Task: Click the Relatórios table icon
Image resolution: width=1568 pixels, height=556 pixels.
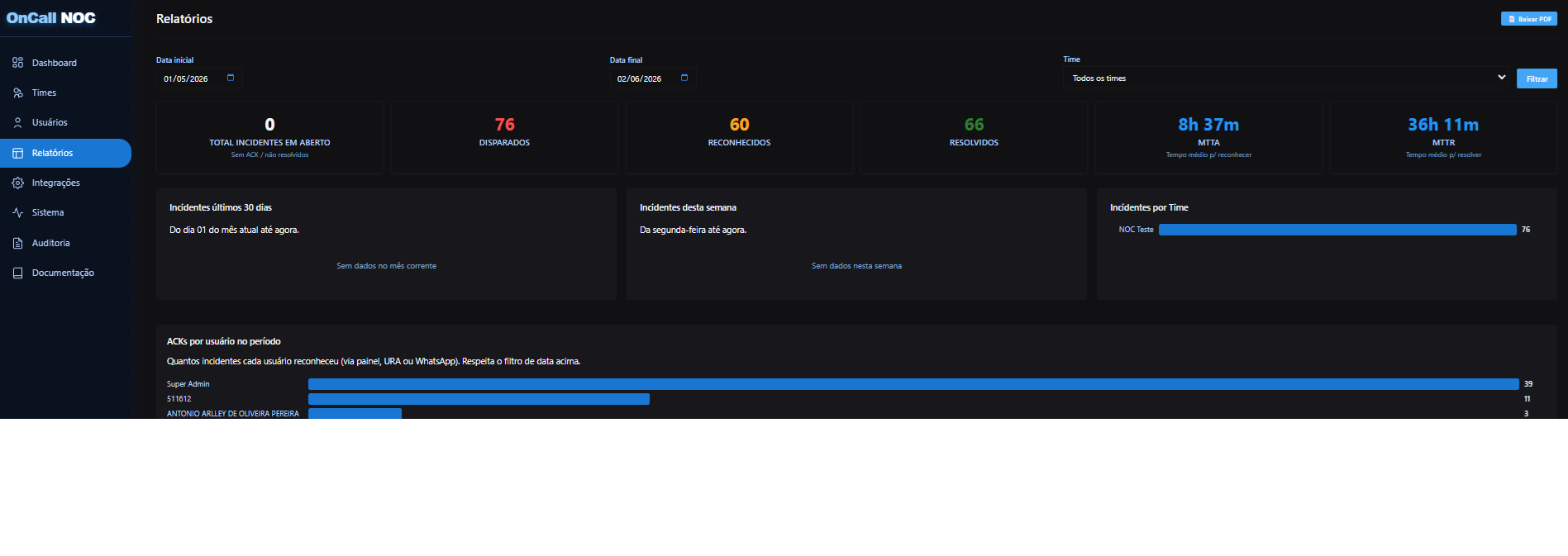Action: click(17, 153)
